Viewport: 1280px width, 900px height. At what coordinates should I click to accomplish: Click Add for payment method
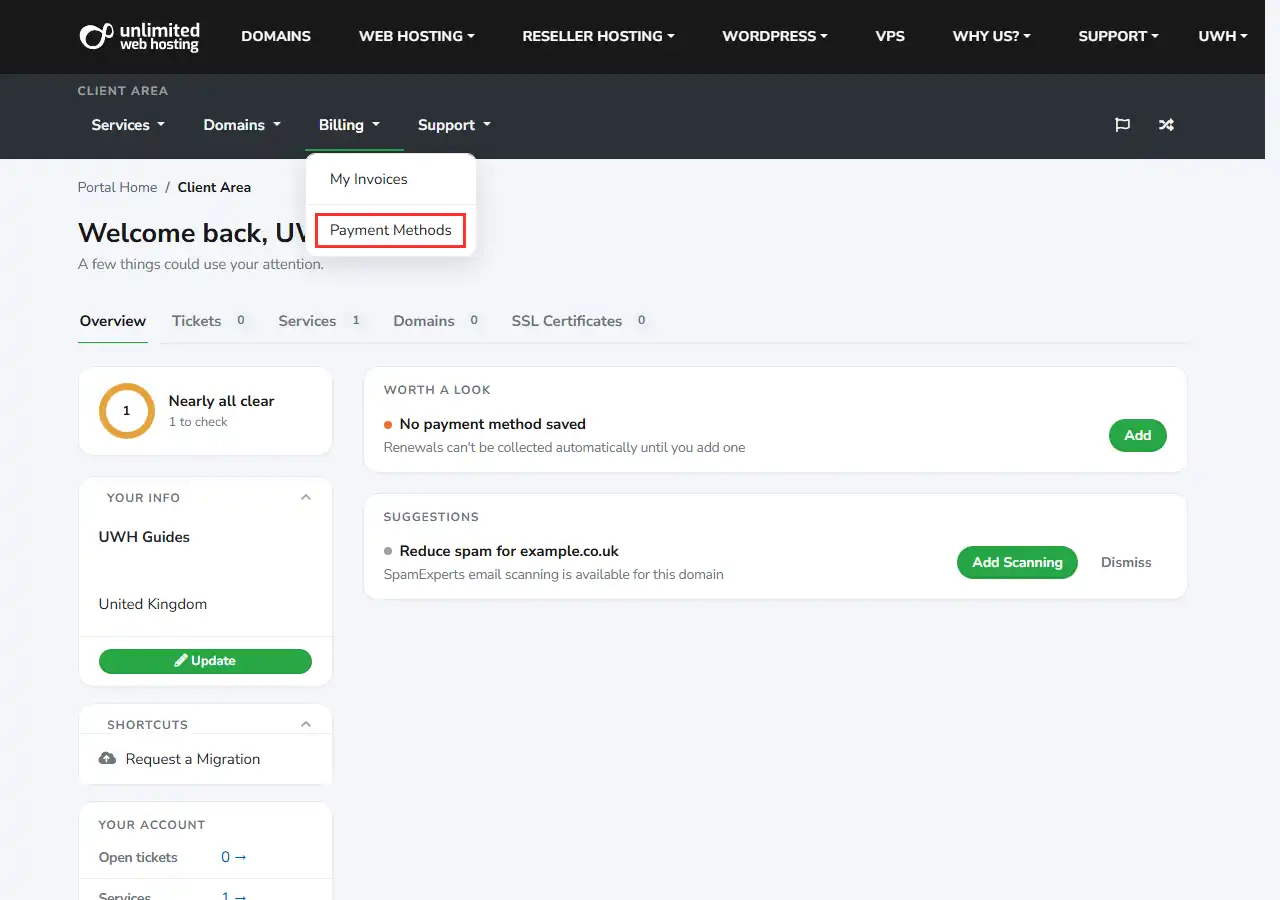(x=1138, y=435)
